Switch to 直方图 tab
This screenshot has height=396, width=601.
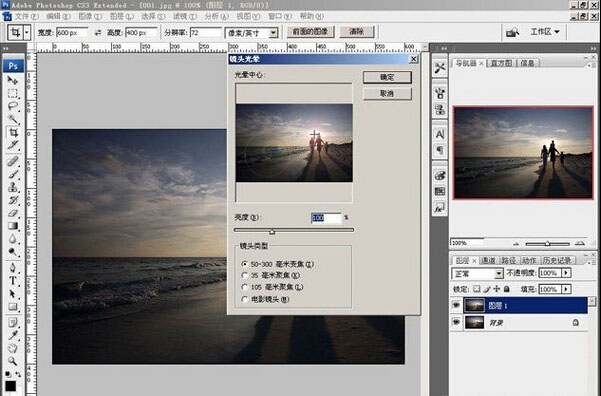click(501, 63)
